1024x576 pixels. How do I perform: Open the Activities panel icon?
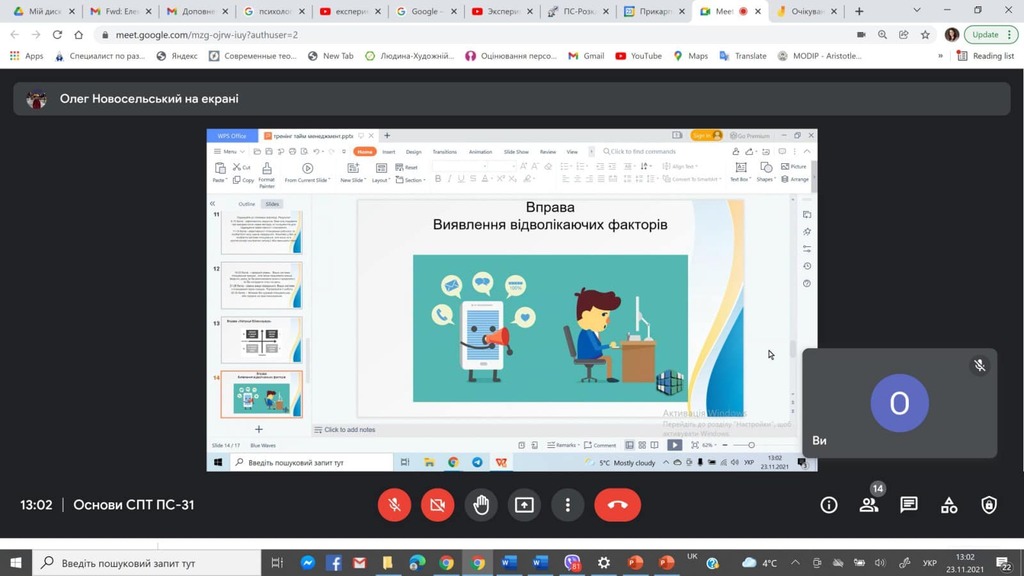coord(949,505)
